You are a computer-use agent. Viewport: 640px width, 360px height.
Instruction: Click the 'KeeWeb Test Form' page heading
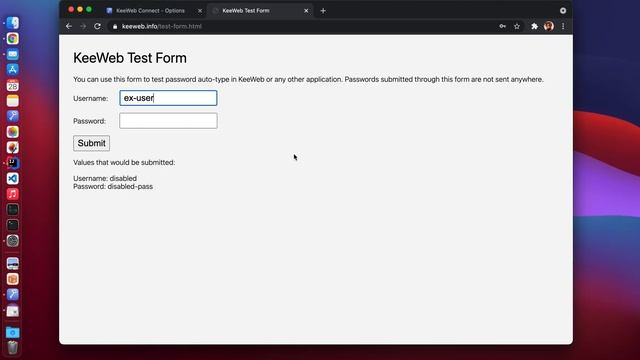[x=130, y=58]
